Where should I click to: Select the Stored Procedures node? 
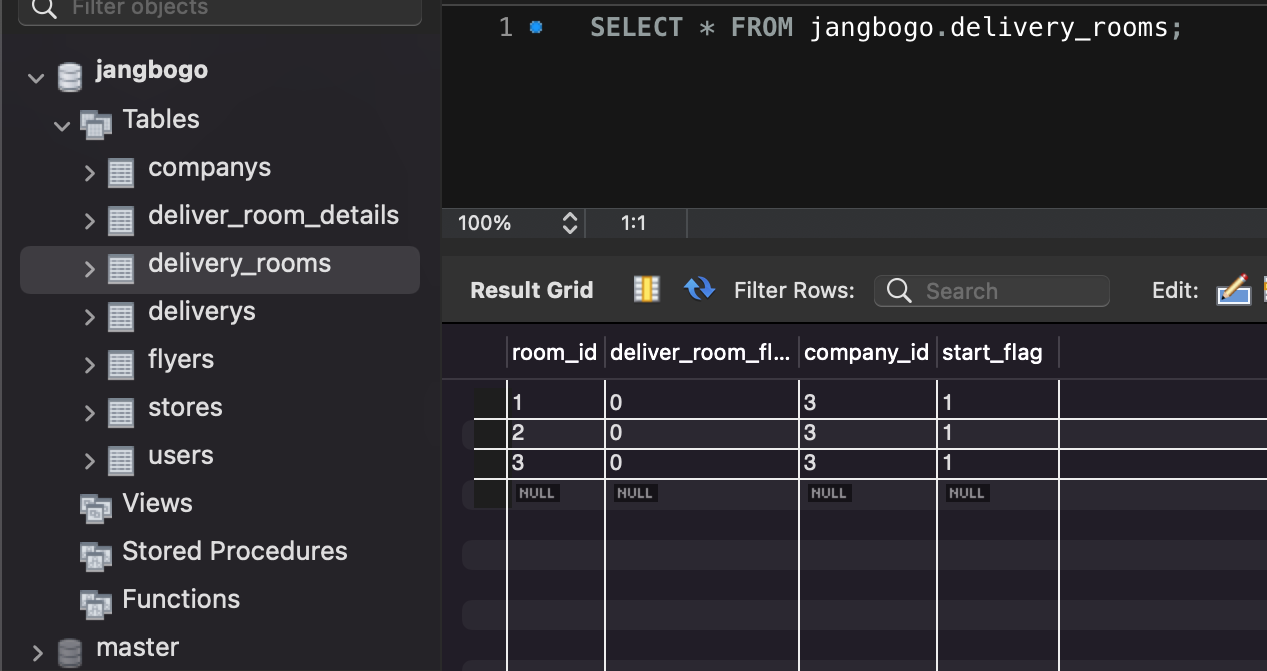pos(235,551)
